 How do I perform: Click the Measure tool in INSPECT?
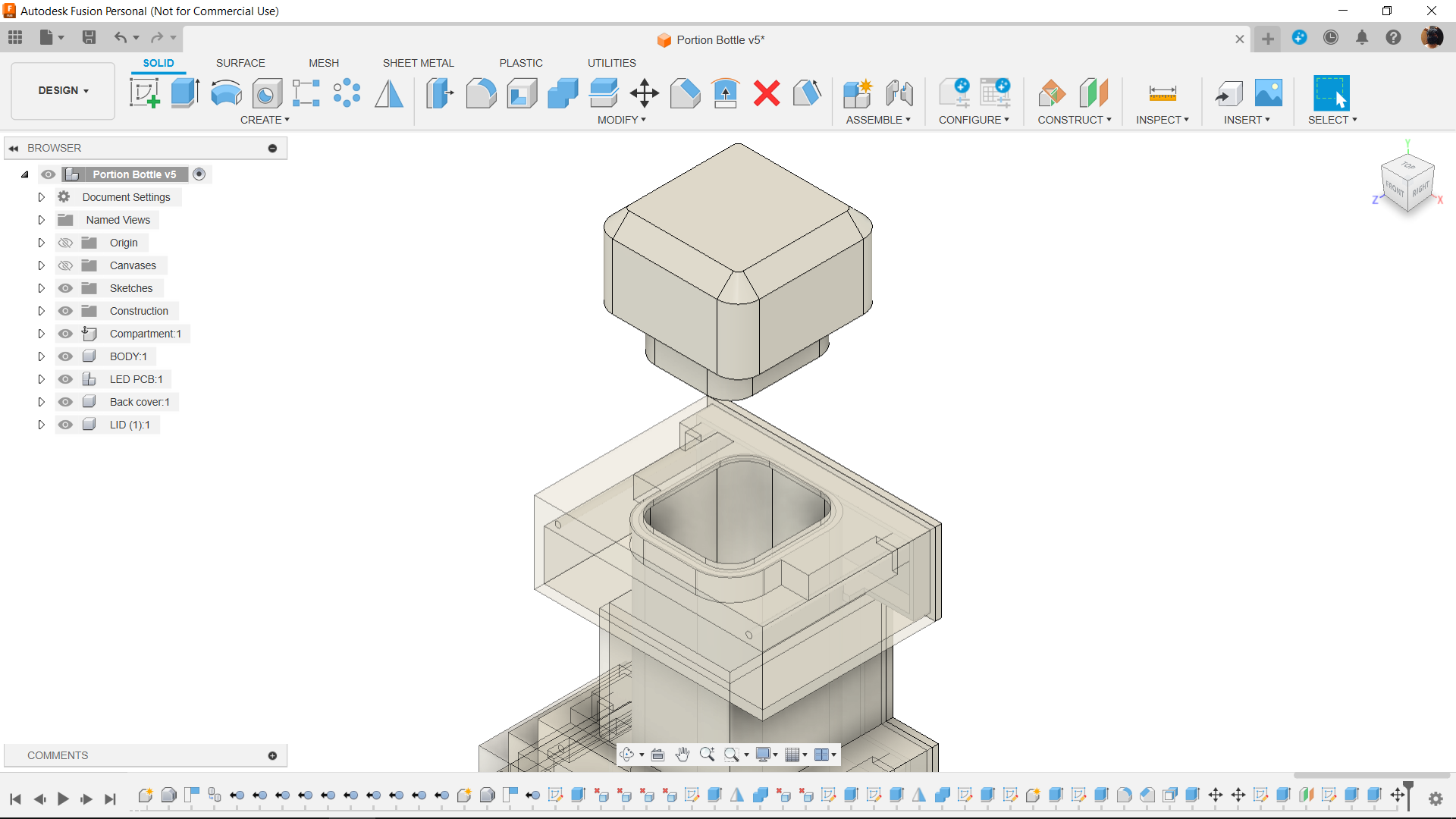1162,92
